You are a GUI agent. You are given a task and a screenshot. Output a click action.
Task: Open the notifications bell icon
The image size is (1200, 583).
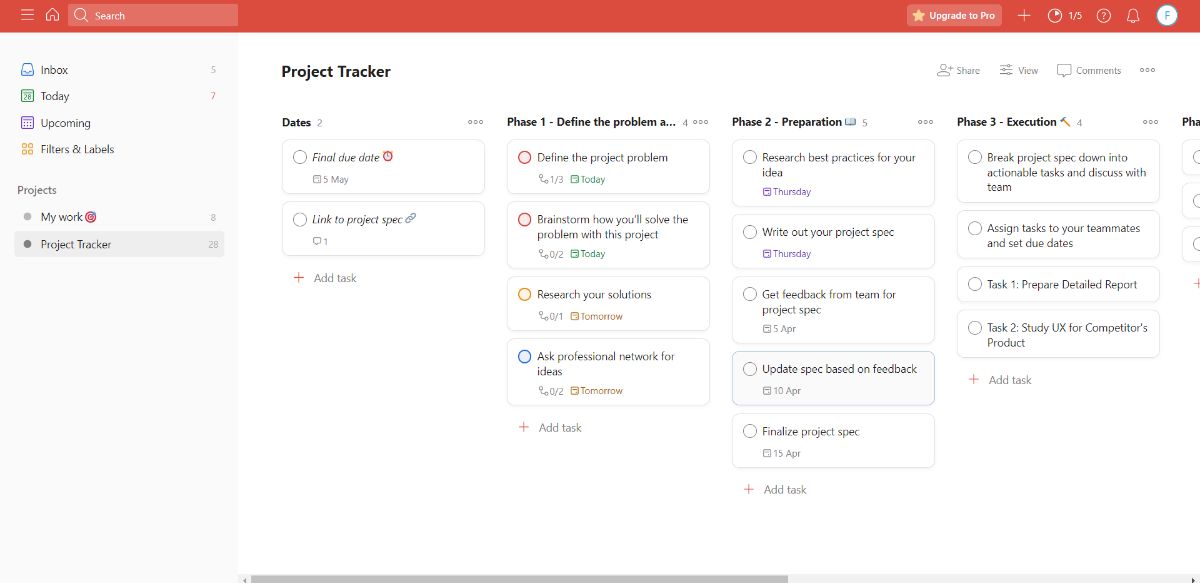1133,15
